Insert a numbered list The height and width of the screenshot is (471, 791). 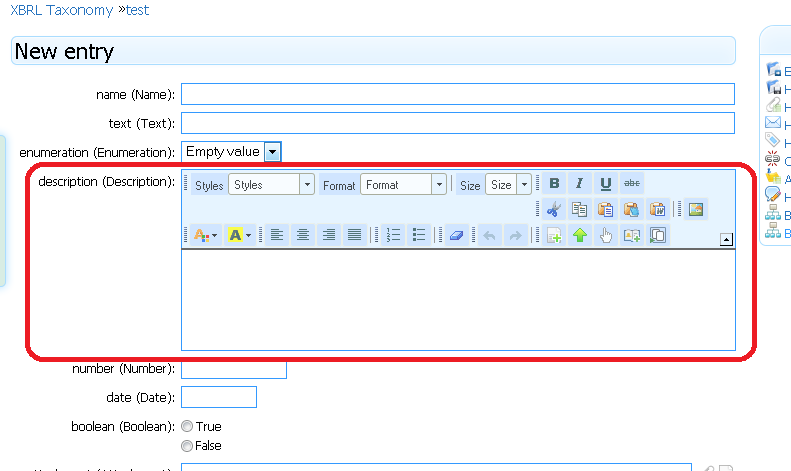[393, 235]
